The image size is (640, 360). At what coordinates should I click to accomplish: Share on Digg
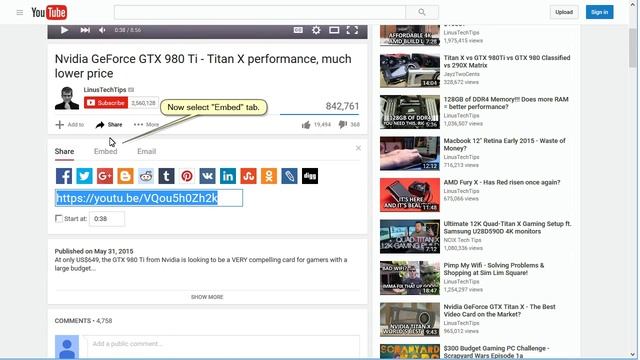pos(310,176)
